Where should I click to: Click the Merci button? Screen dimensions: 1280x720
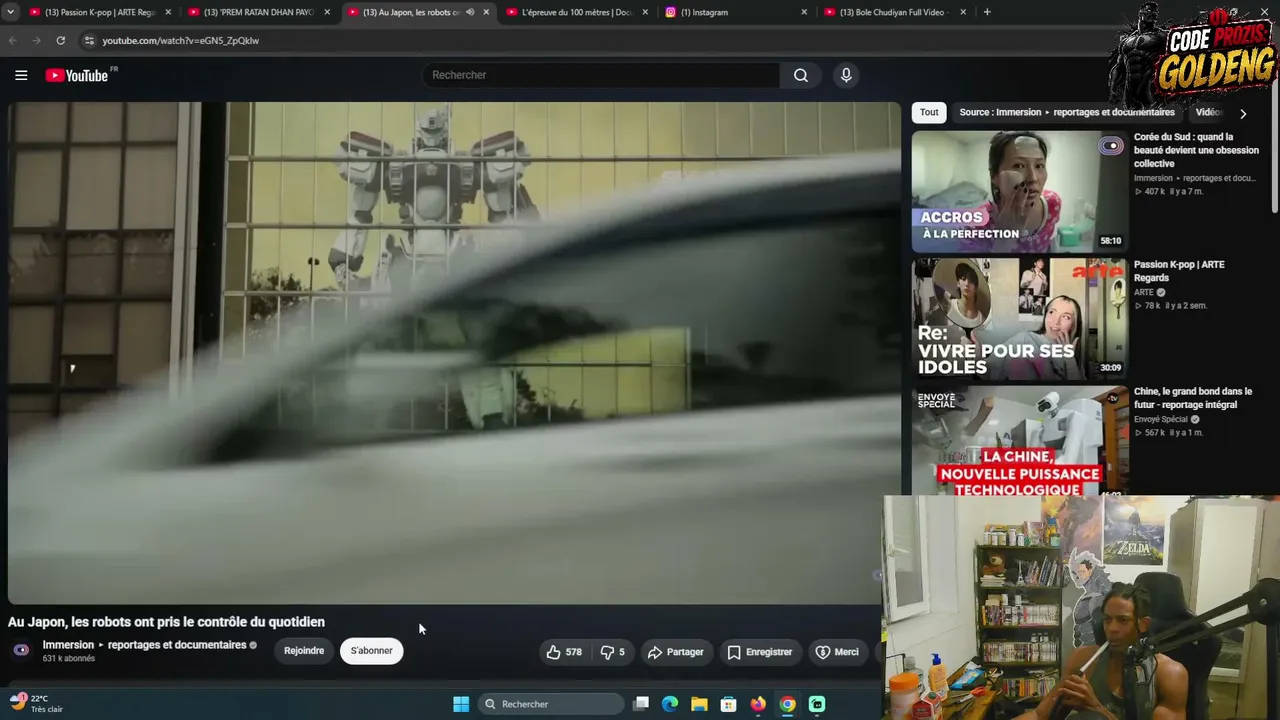[838, 652]
